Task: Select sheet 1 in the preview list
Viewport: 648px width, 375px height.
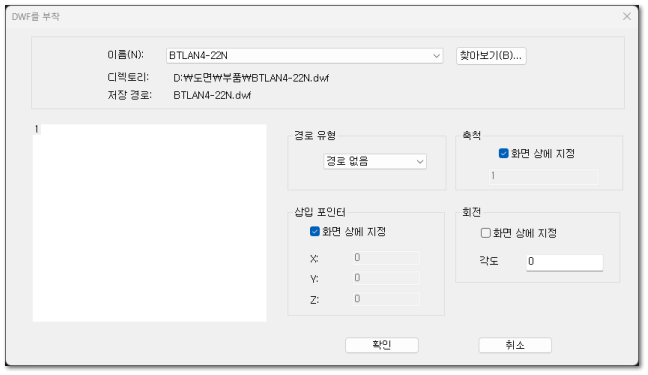Action: (37, 129)
